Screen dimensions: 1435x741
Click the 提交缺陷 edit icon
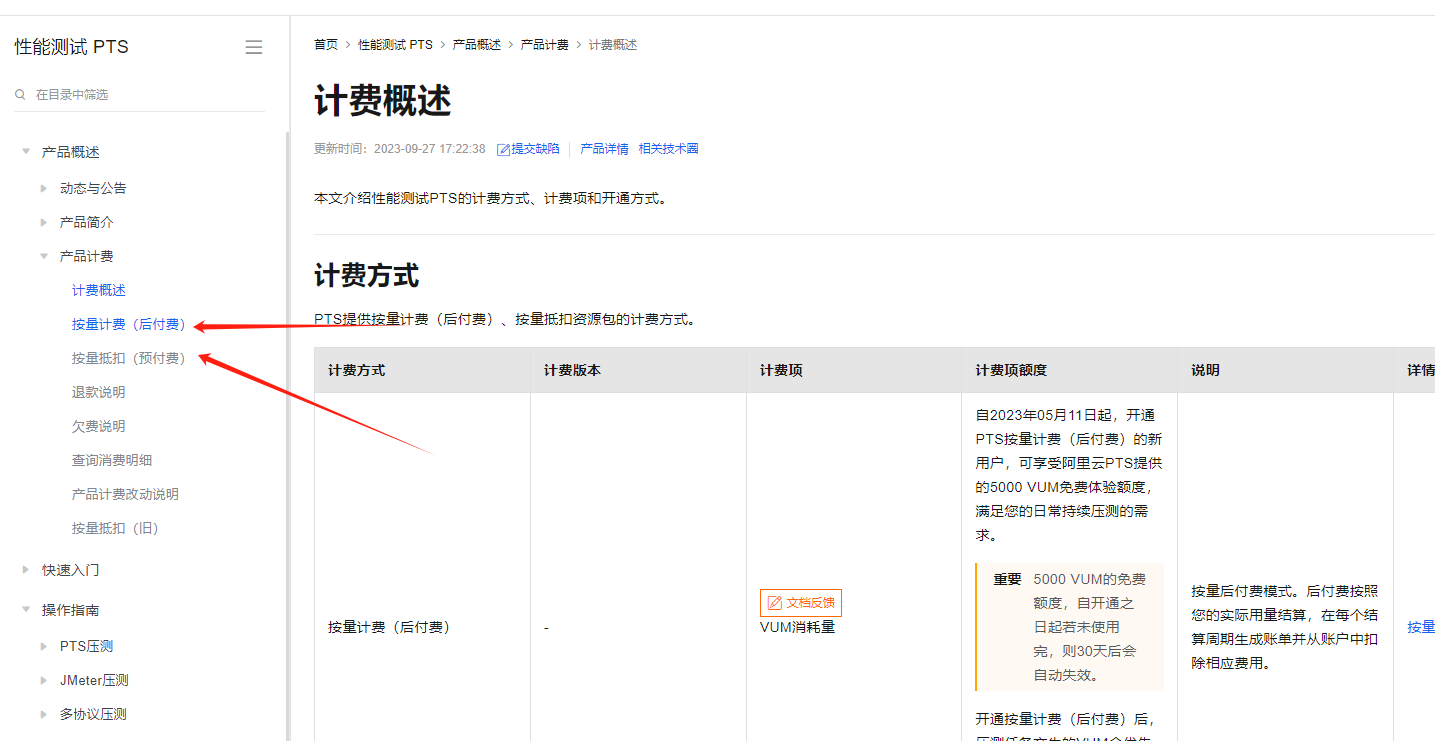(503, 149)
